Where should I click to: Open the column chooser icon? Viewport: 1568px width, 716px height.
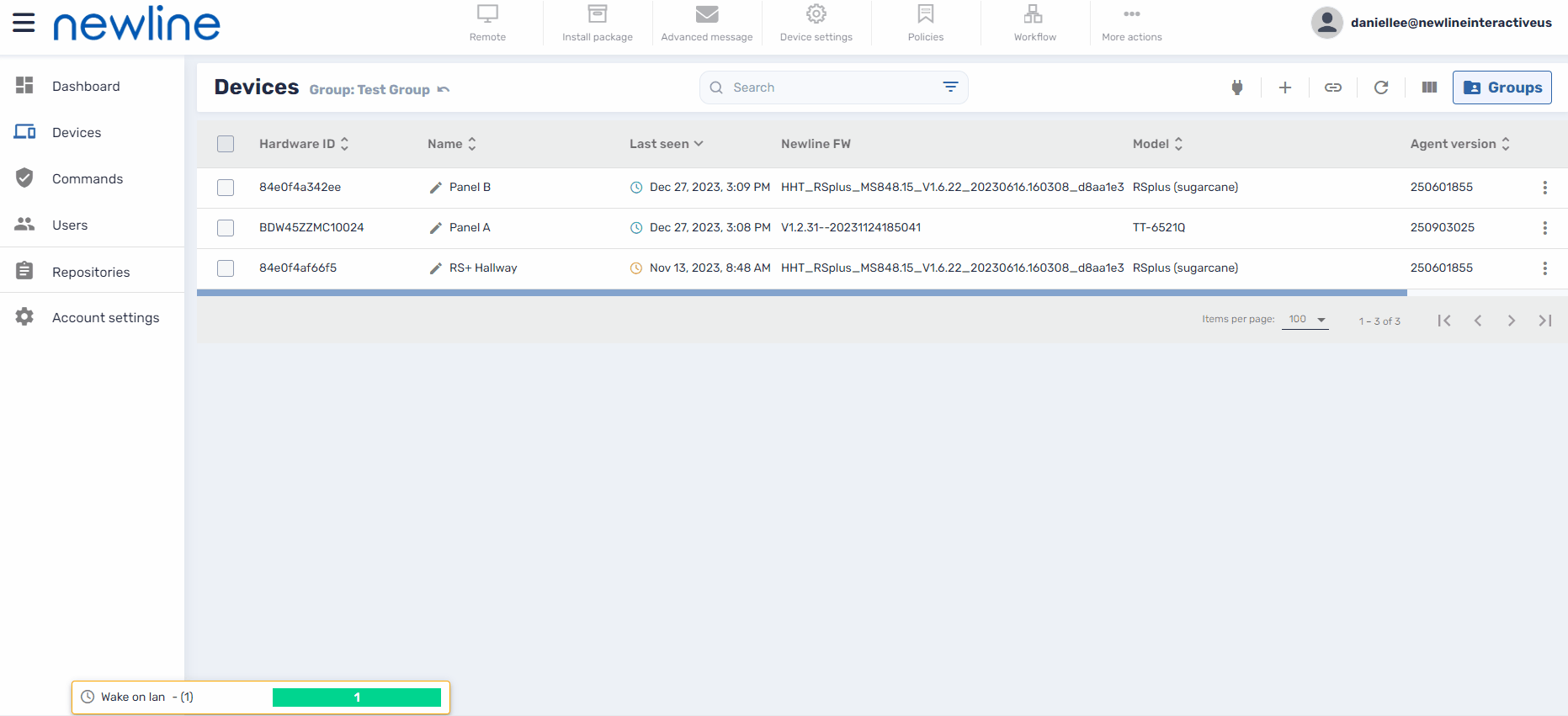pyautogui.click(x=1429, y=88)
